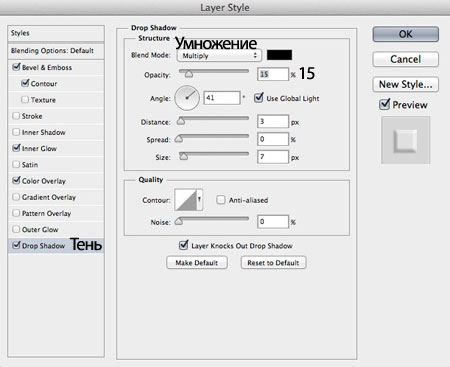
Task: Enable the Stroke checkbox
Action: tap(16, 116)
